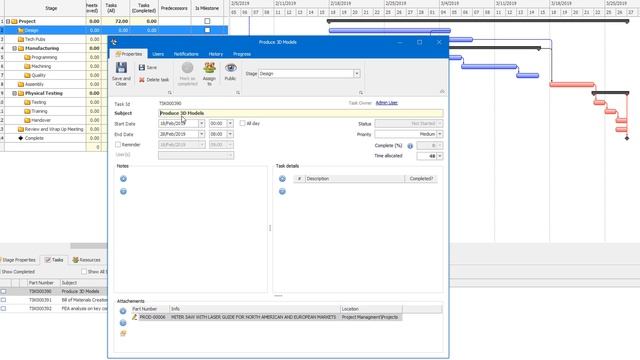Screen dimensions: 640x360
Task: Click the Subject column header in tasks list
Action: 83,283
